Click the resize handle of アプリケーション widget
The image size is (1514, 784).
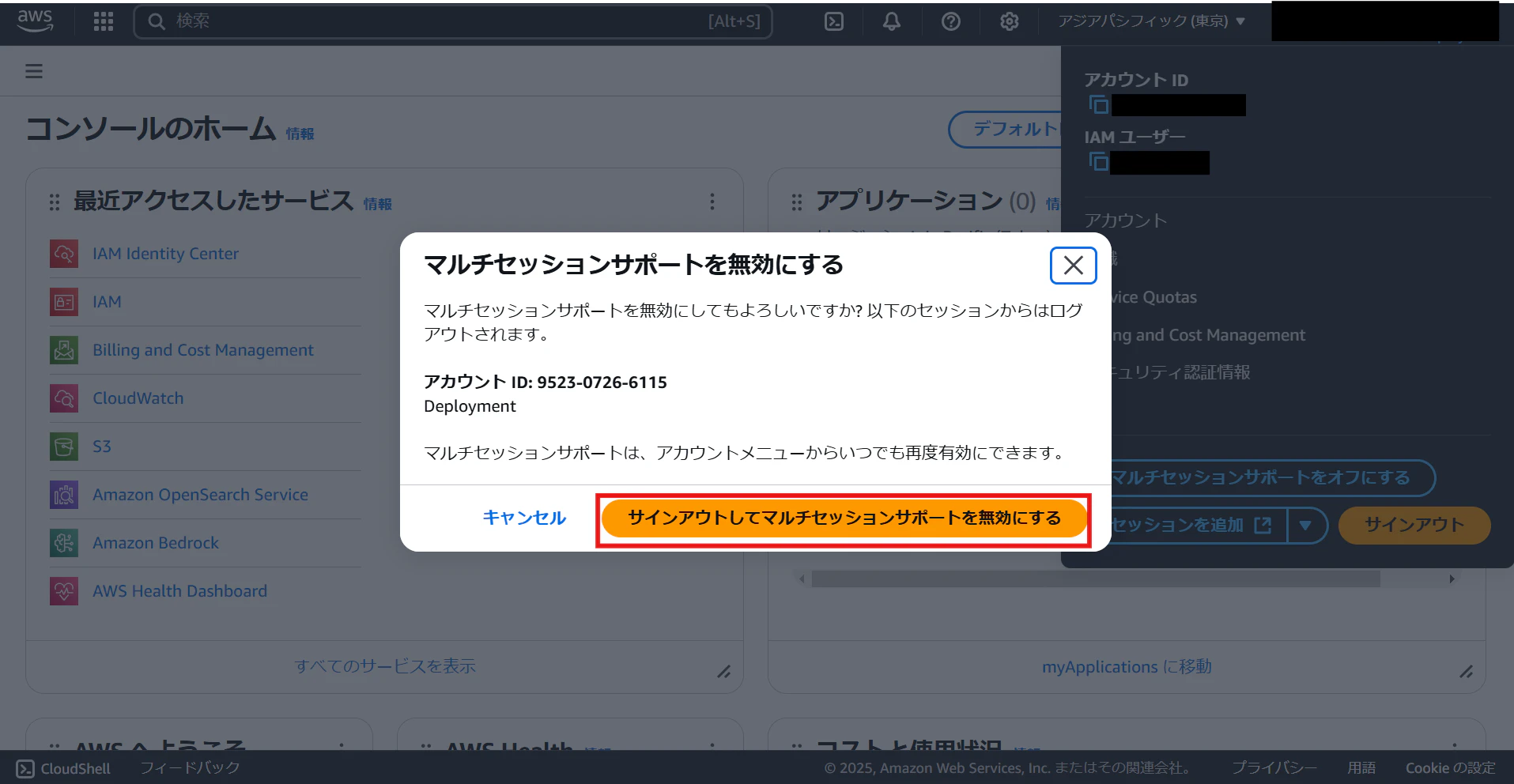1467,672
